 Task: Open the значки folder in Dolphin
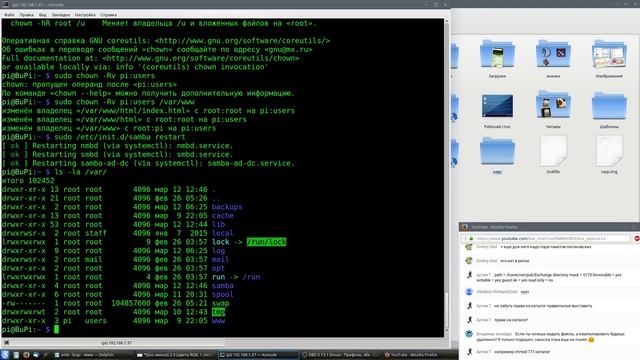(553, 58)
